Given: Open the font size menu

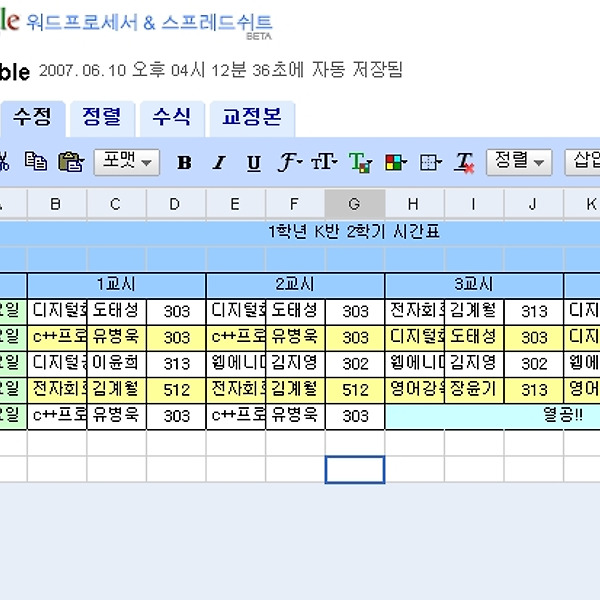Looking at the screenshot, I should tap(324, 163).
